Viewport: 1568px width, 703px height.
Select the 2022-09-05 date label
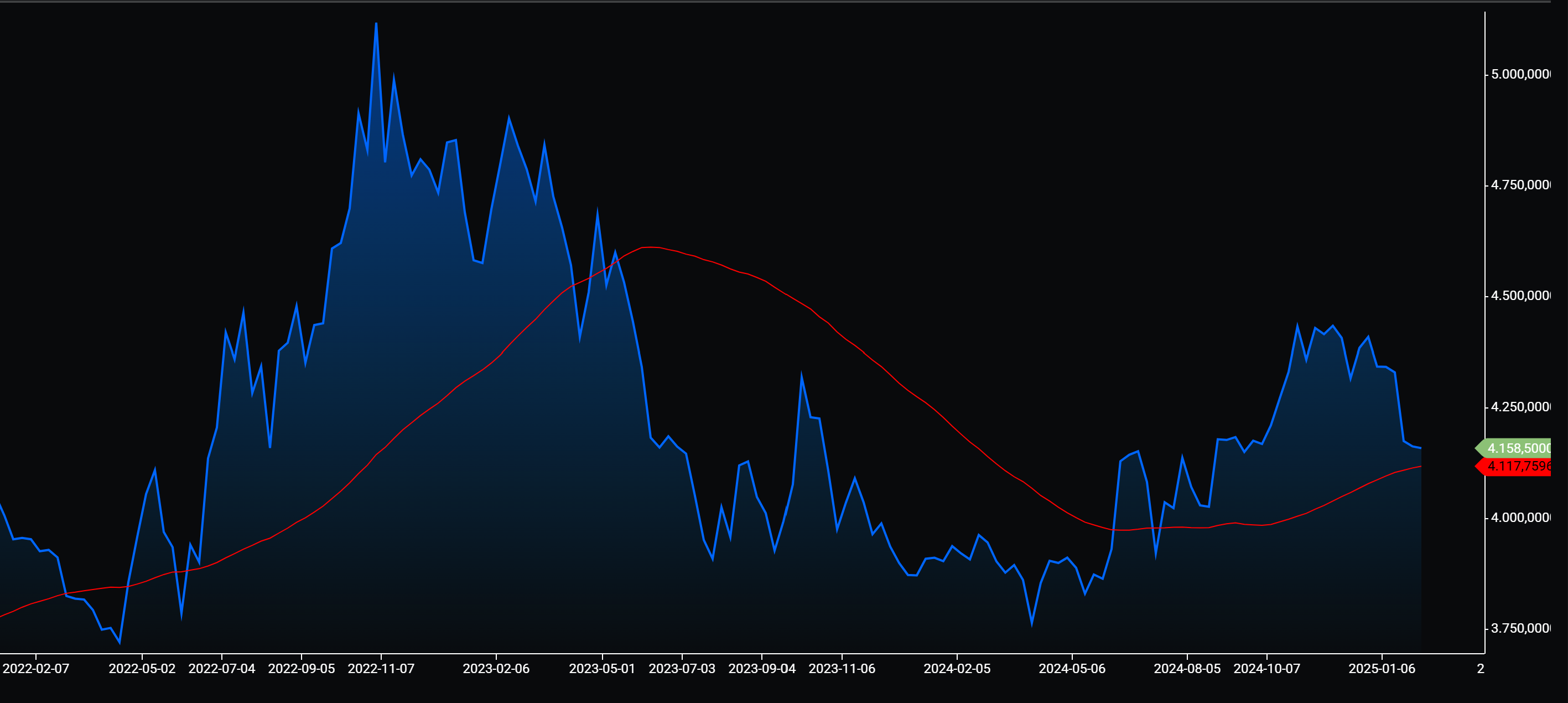[x=302, y=669]
